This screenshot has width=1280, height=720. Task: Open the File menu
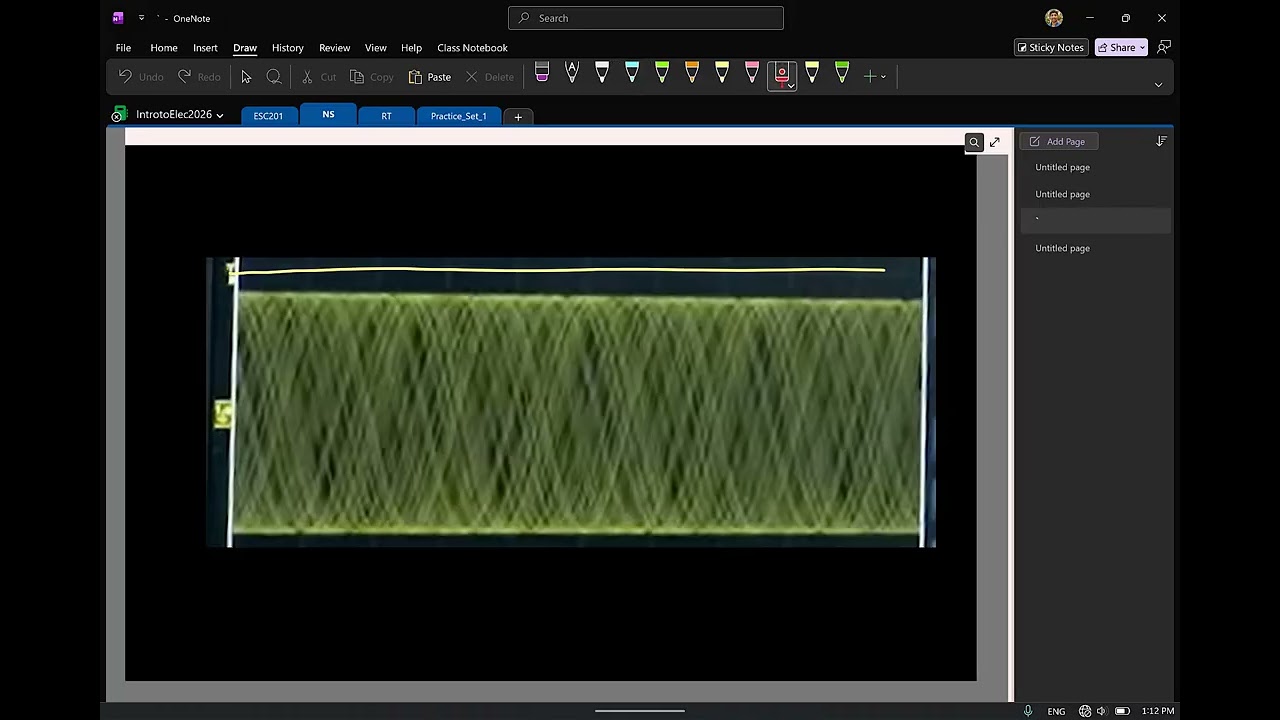point(123,48)
